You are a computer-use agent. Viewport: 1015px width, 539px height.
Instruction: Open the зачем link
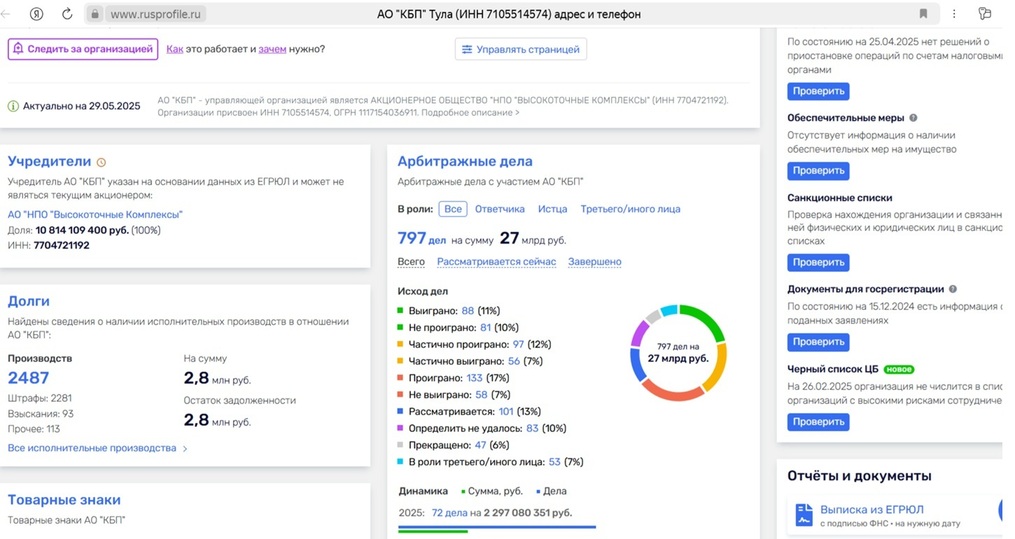pos(273,49)
